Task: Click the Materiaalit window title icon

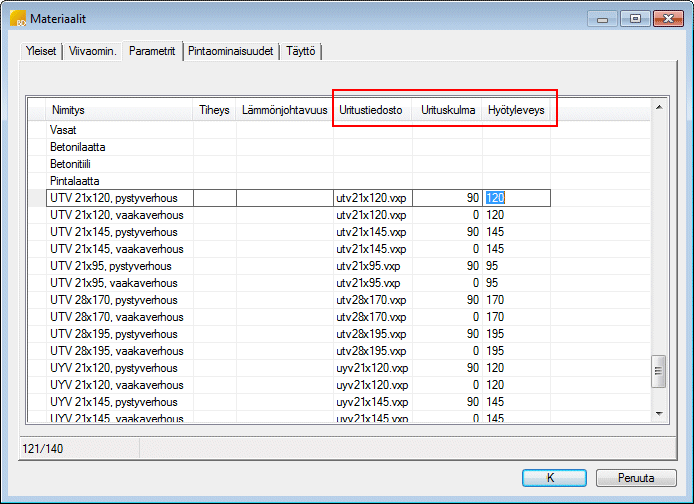Action: click(18, 18)
